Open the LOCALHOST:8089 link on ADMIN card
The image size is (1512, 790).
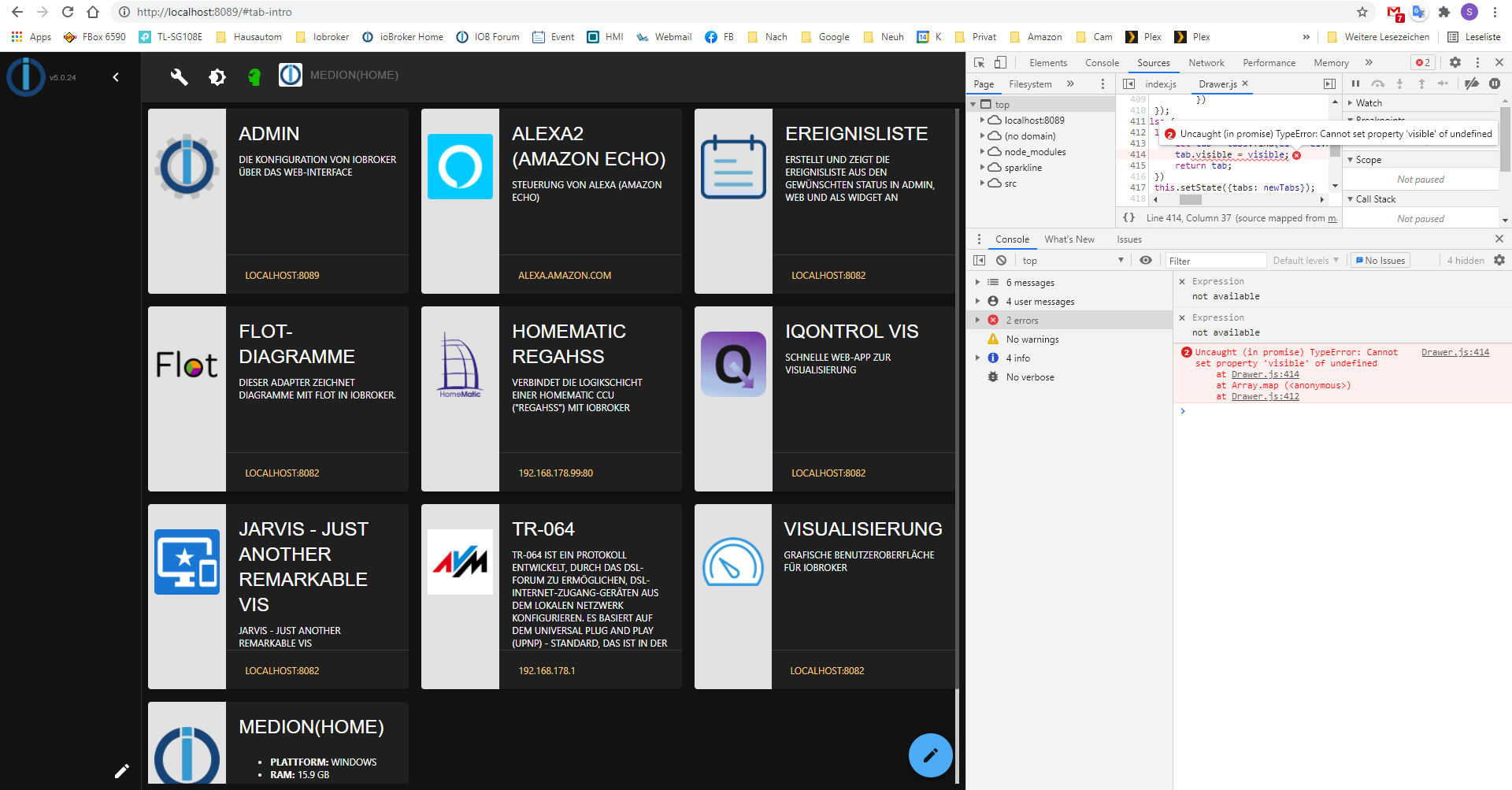pos(282,275)
